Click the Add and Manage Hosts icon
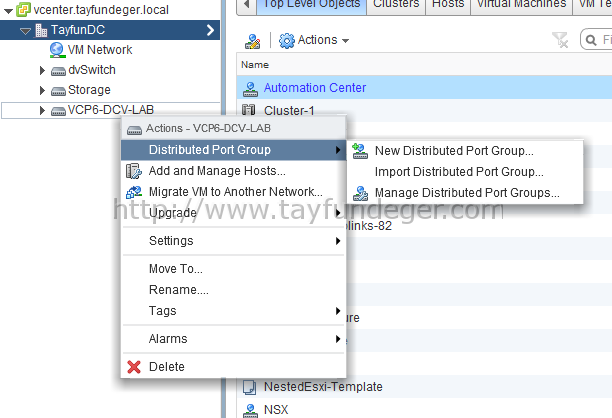 (133, 171)
